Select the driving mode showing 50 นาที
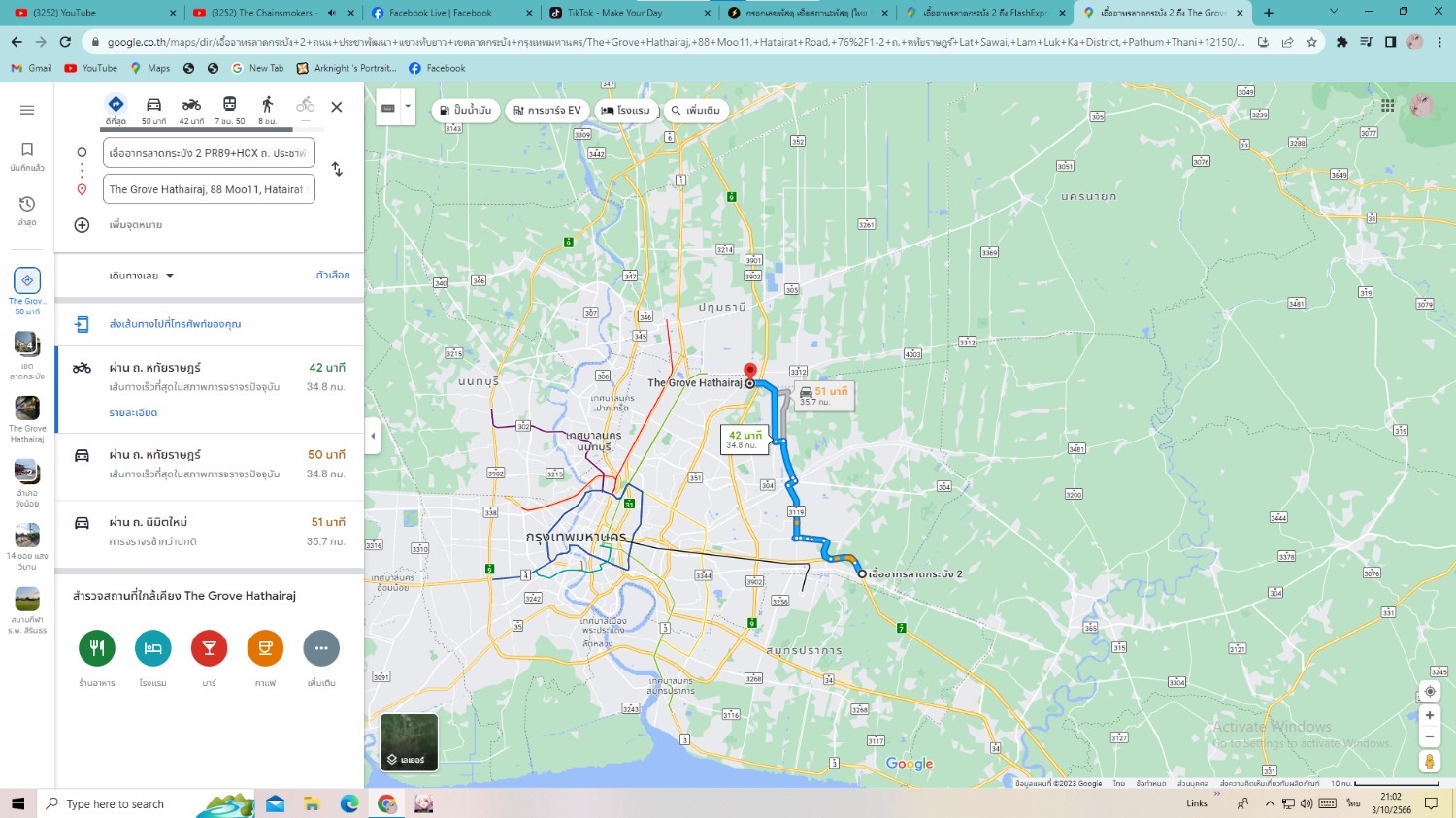The height and width of the screenshot is (818, 1456). 153,110
